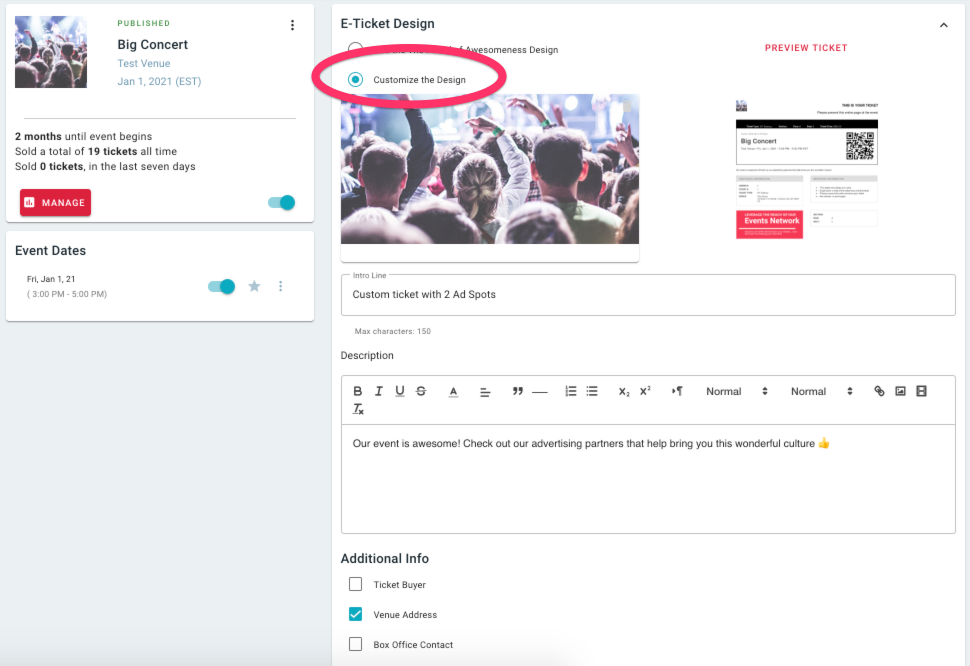Insert an image into the description
This screenshot has width=970, height=666.
pos(899,391)
